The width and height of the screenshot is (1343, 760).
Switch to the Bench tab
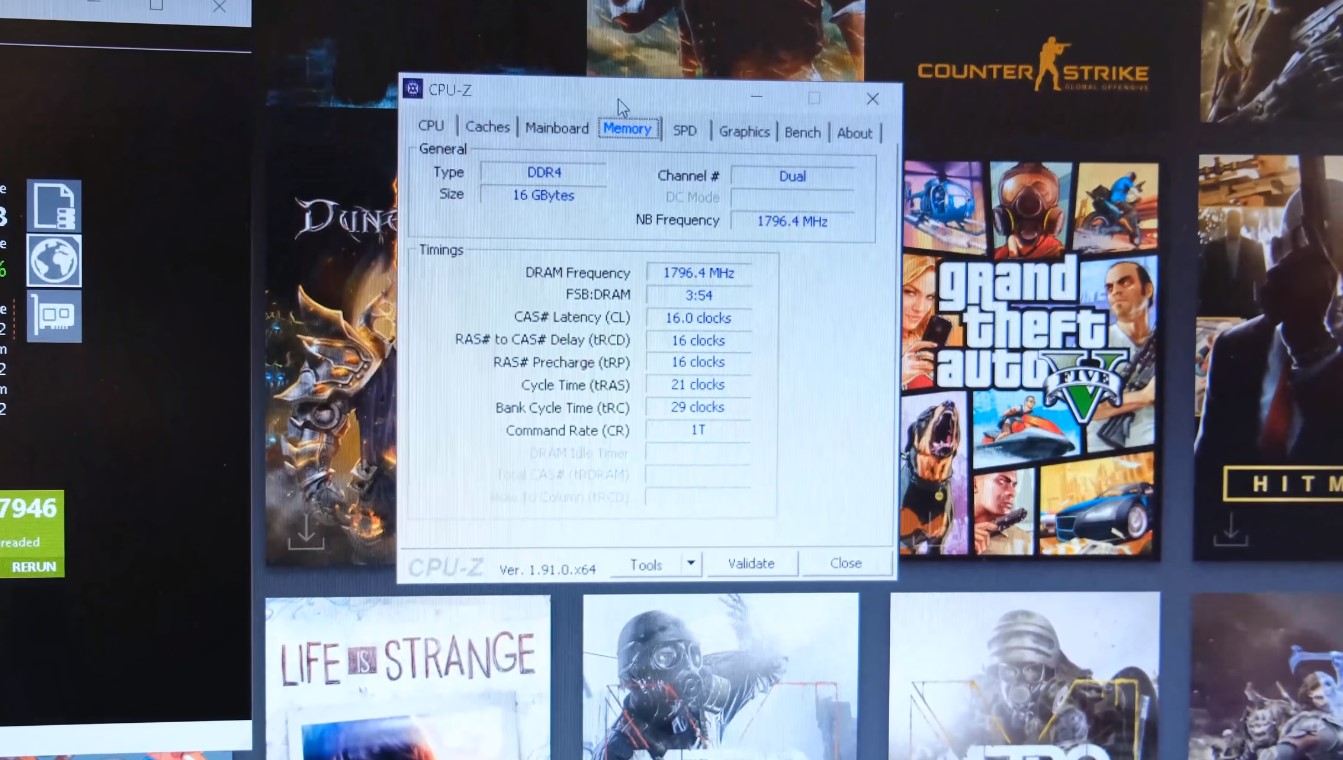pos(802,132)
